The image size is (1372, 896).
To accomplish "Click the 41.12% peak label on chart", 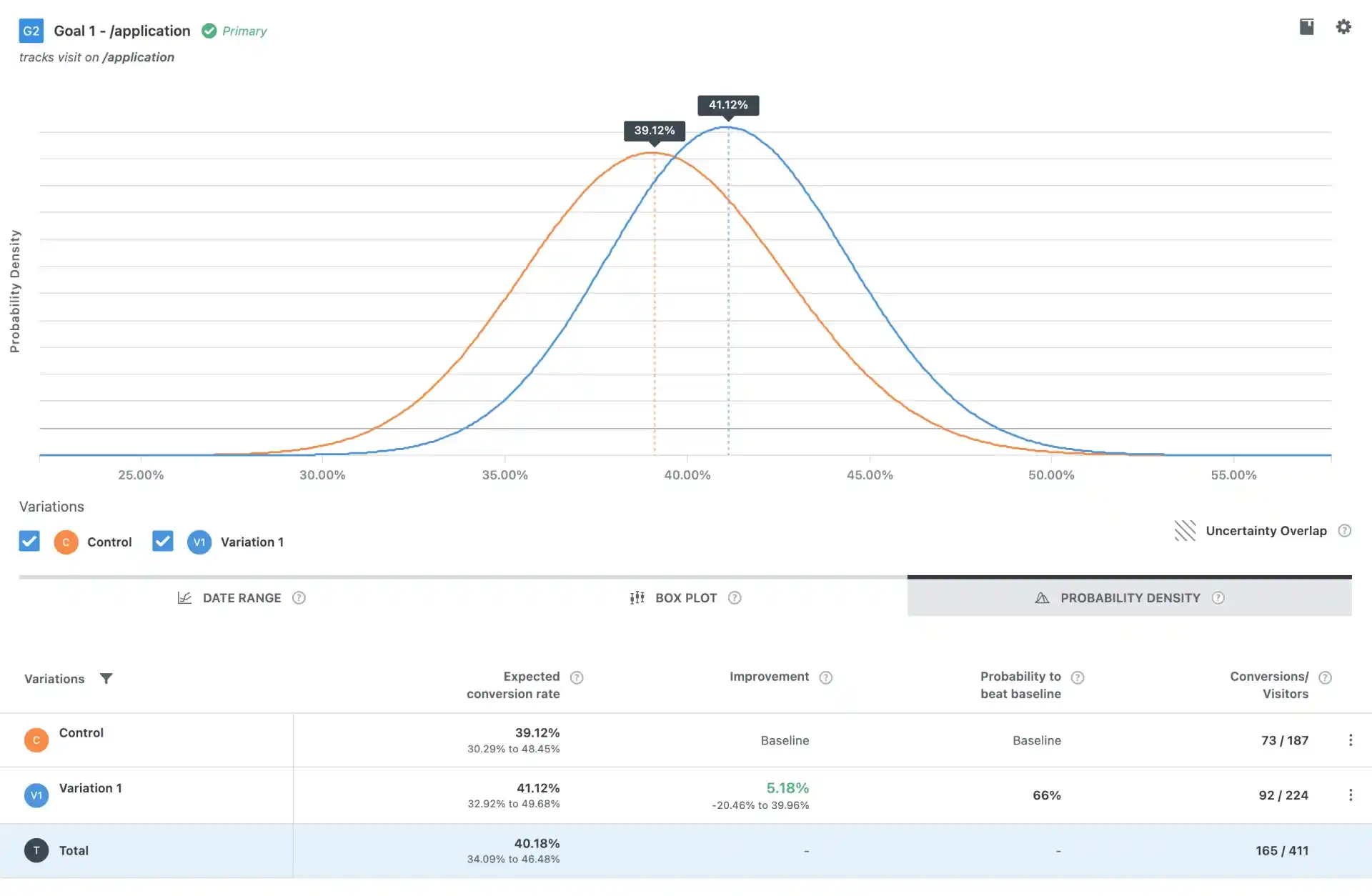I will (727, 105).
